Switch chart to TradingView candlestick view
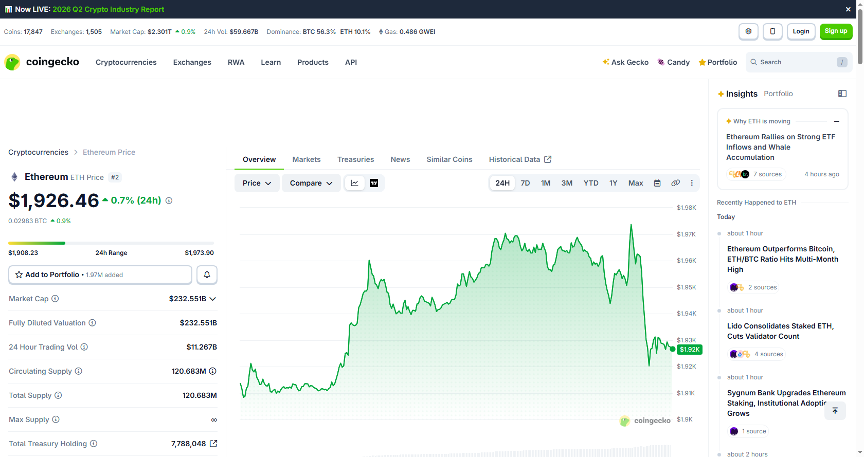 pos(374,183)
